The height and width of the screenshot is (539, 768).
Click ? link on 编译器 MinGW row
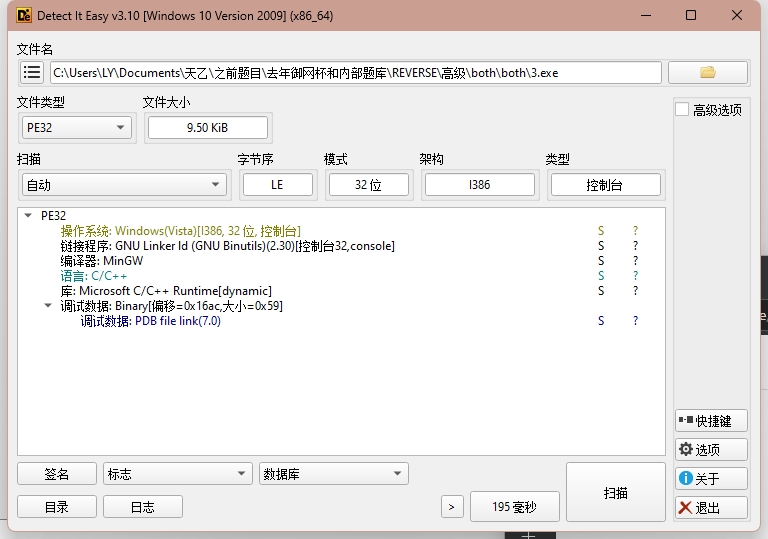[x=635, y=261]
